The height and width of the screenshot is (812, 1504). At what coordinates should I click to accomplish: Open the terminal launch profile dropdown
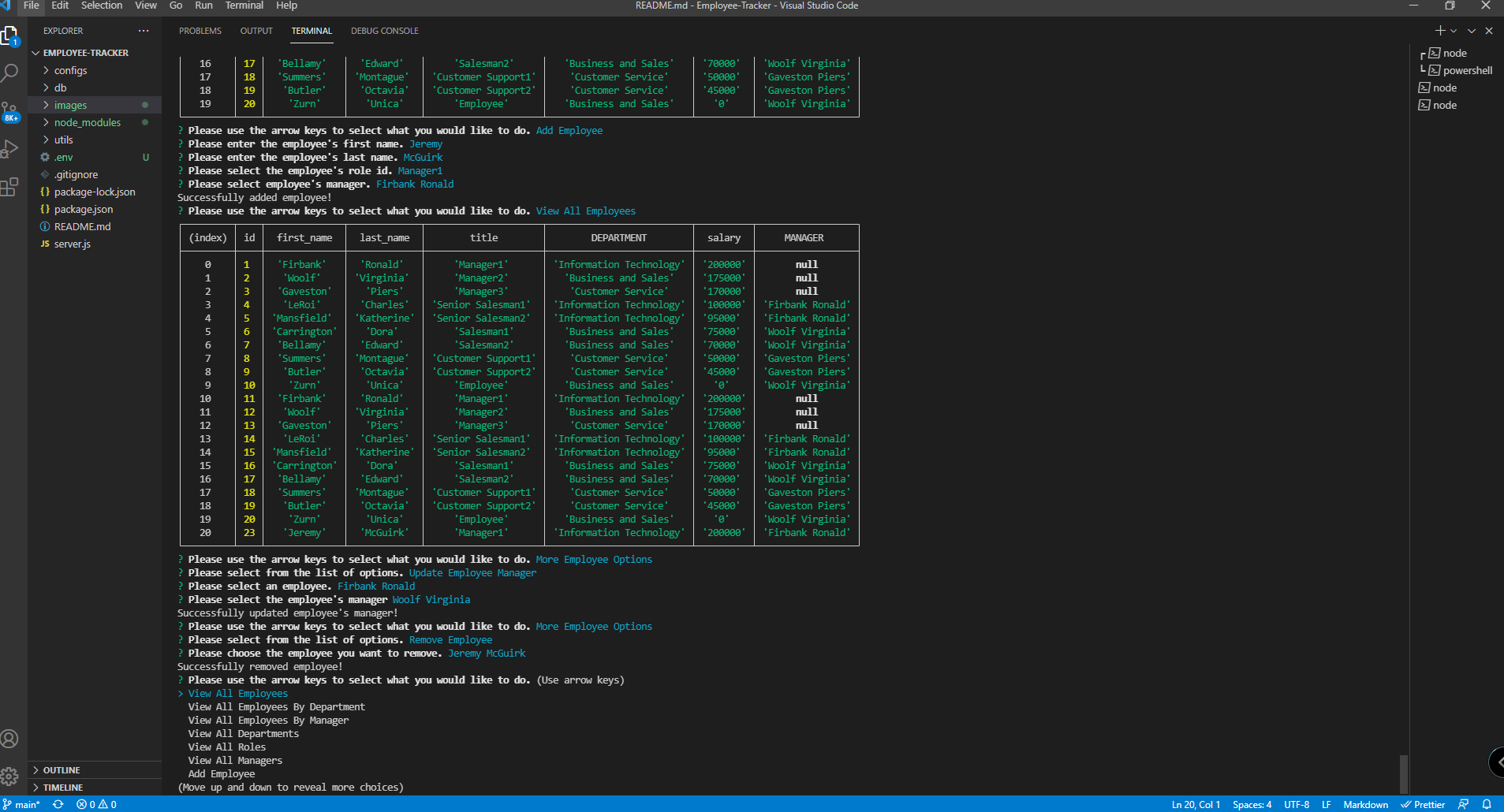tap(1452, 31)
